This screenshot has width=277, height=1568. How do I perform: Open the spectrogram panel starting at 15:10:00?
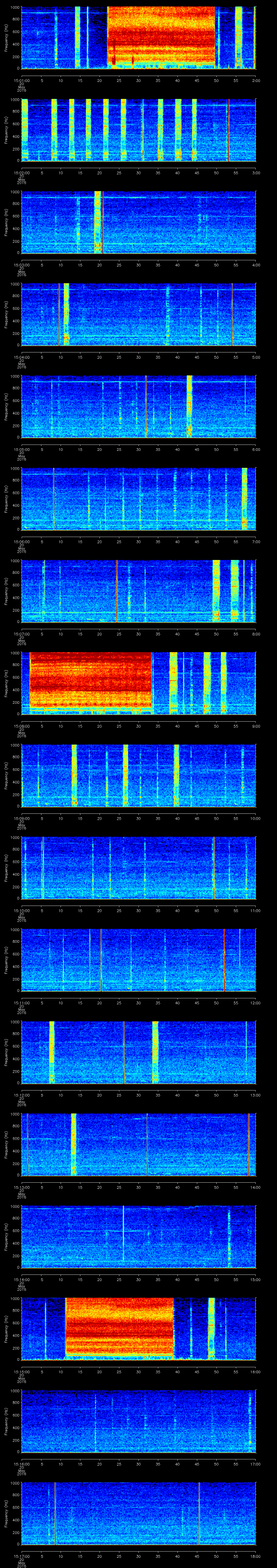(138, 868)
